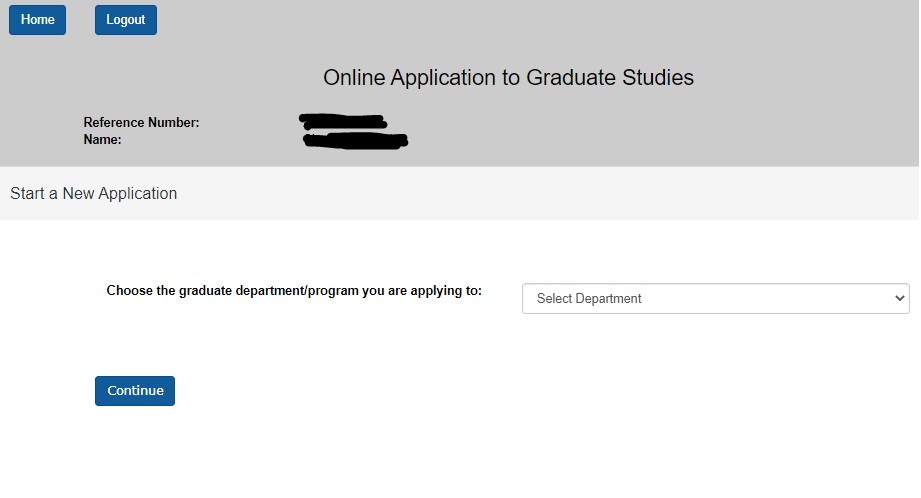The image size is (921, 498).
Task: Click the Online Application to Graduate Studies heading
Action: [x=508, y=77]
